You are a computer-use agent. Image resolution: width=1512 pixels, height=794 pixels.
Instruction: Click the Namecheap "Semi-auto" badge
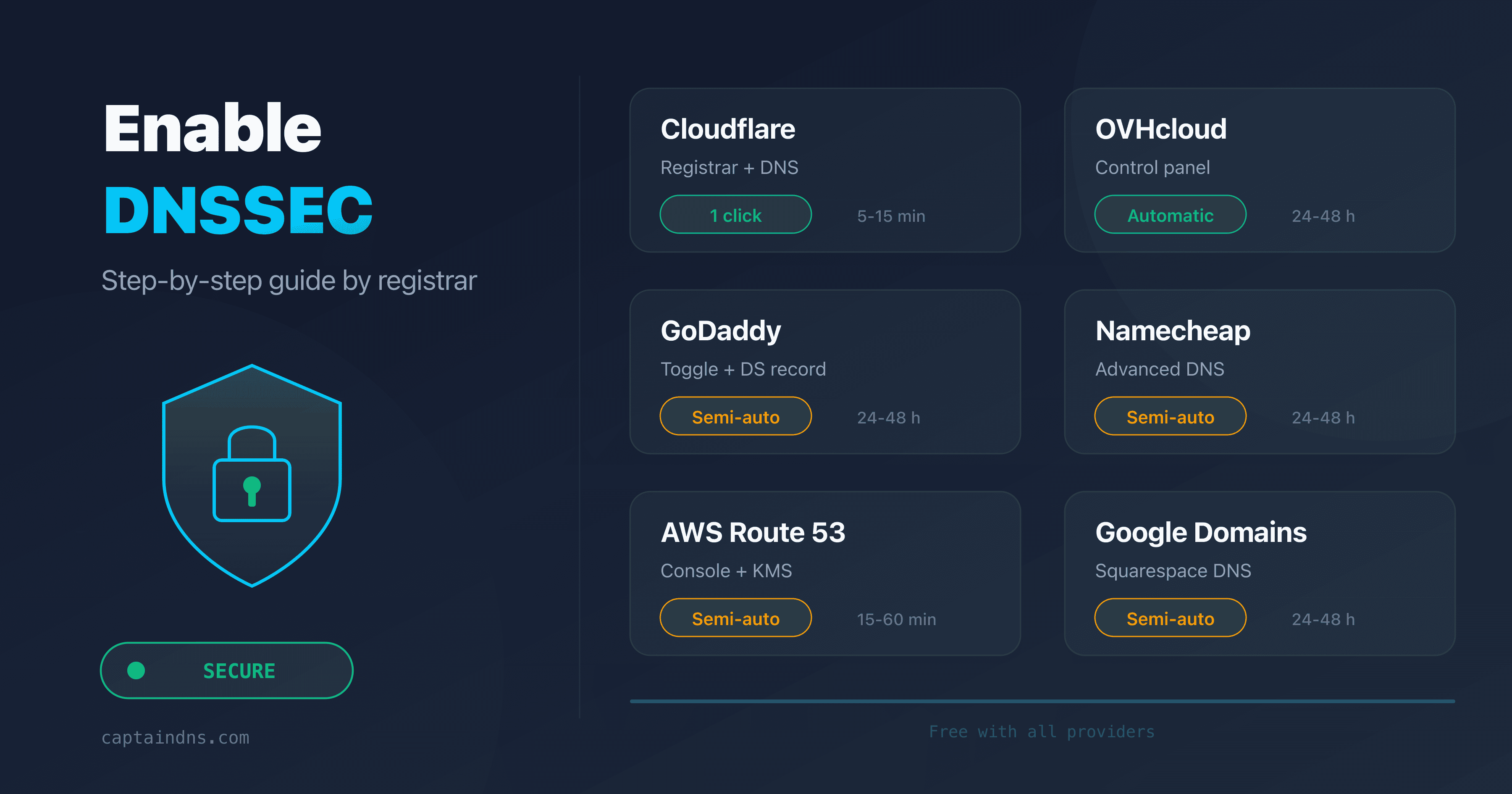coord(1170,416)
